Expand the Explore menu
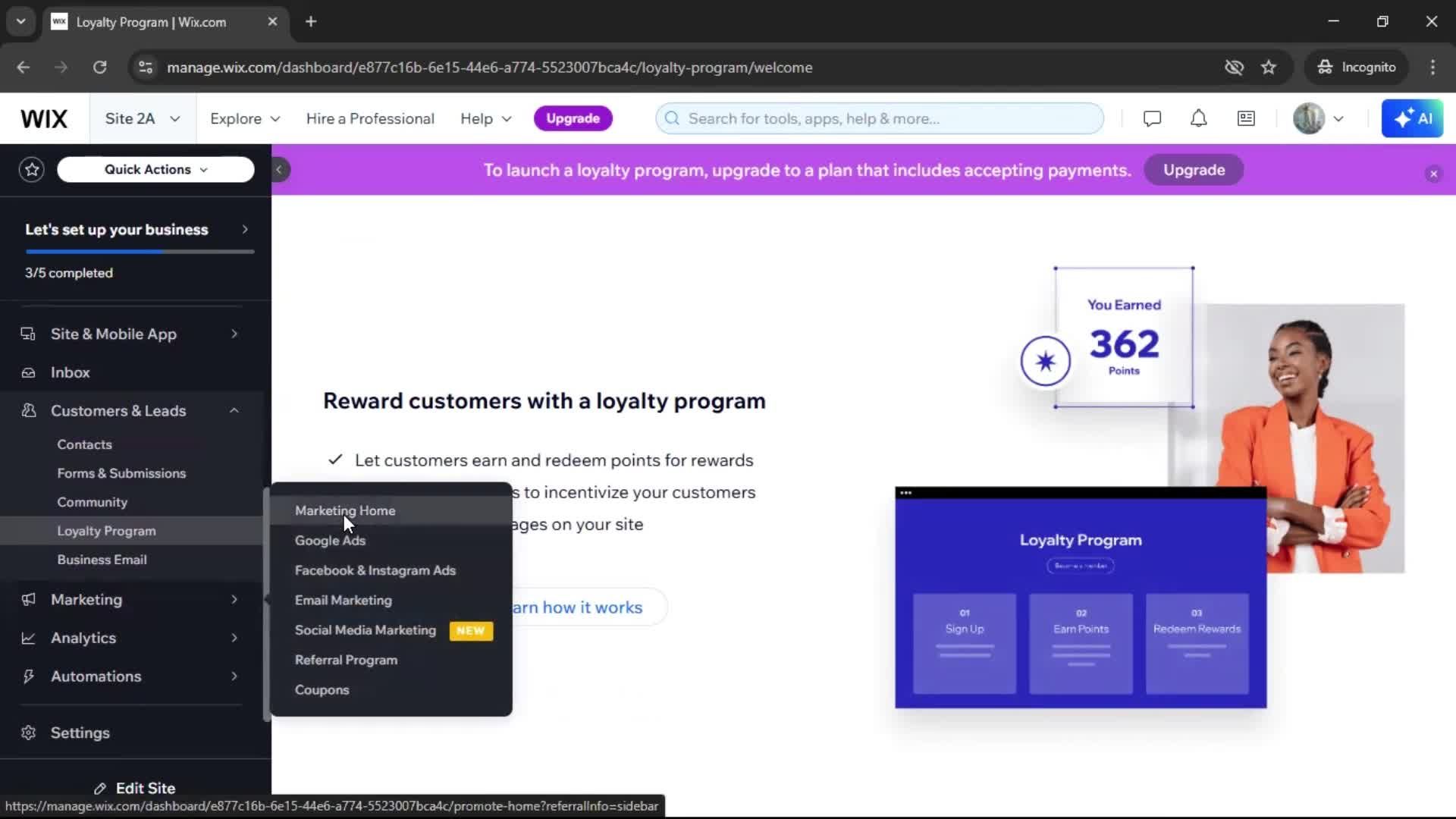This screenshot has height=819, width=1456. 245,119
